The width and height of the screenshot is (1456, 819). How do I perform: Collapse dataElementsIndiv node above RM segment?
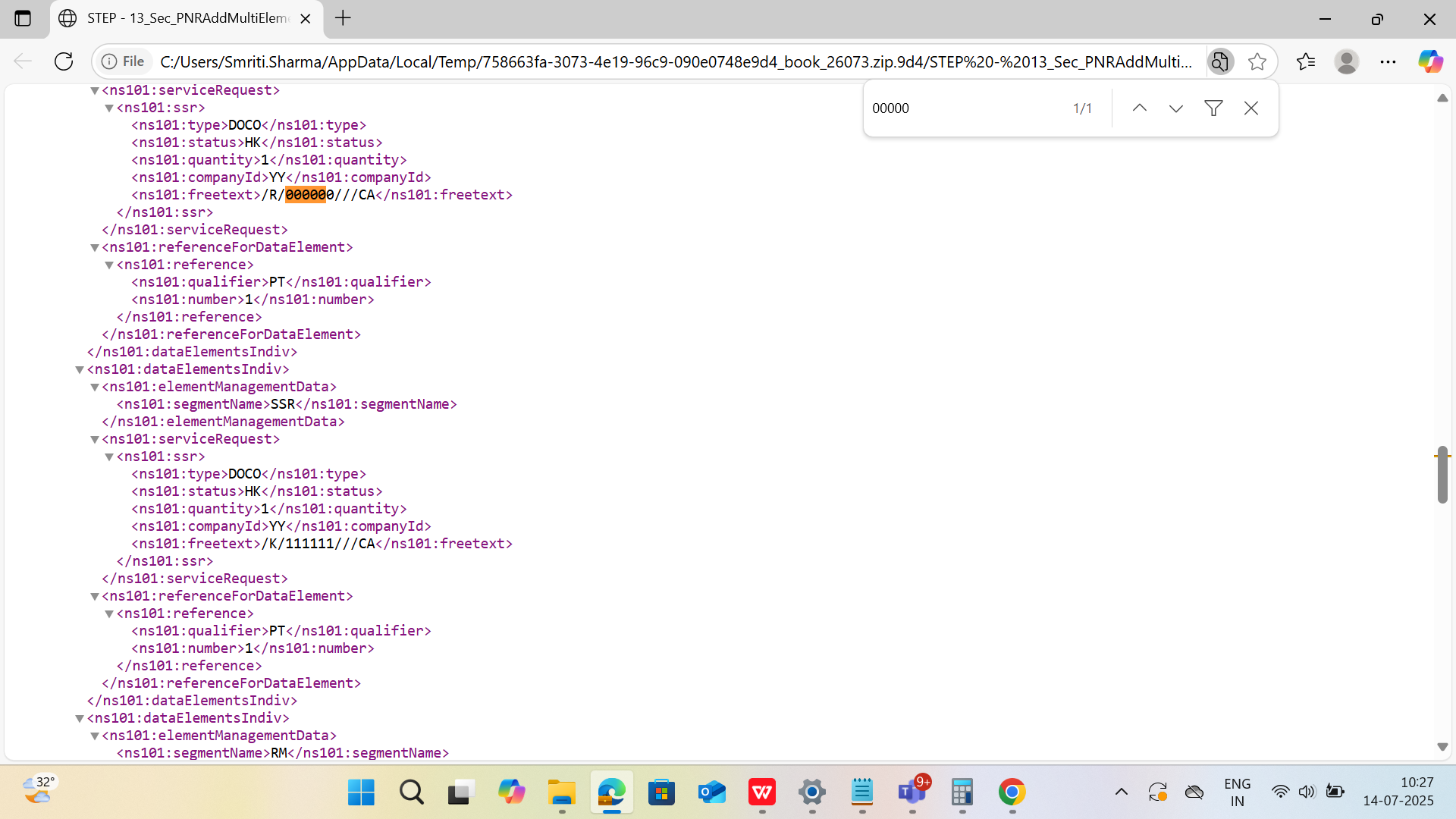(x=80, y=719)
